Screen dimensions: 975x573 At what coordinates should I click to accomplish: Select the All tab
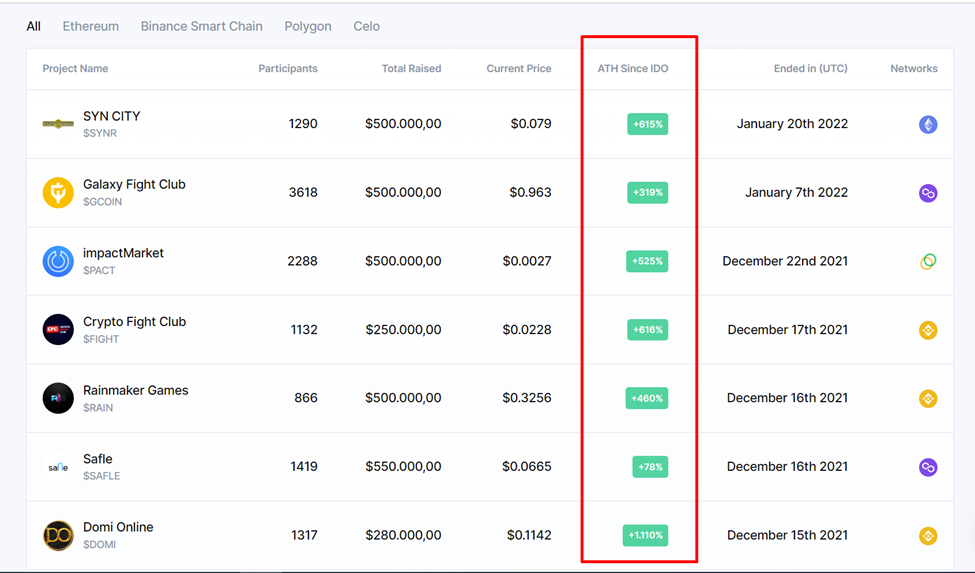point(34,26)
